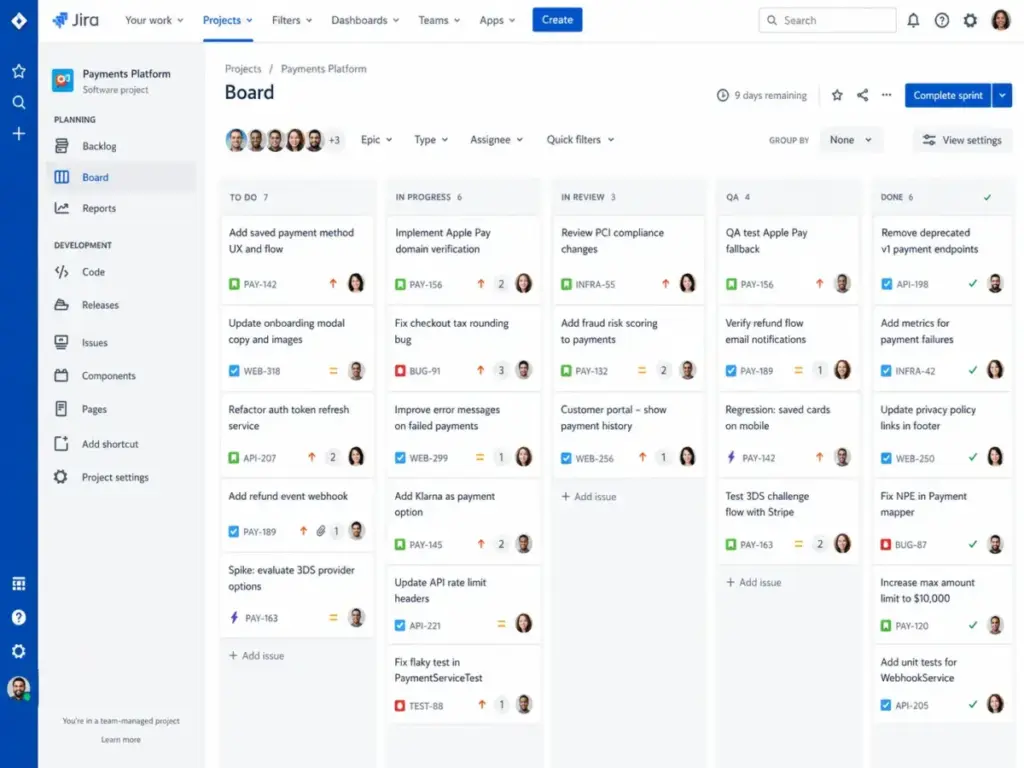
Task: Click the task checkbox icon on WEB-256
Action: point(566,458)
